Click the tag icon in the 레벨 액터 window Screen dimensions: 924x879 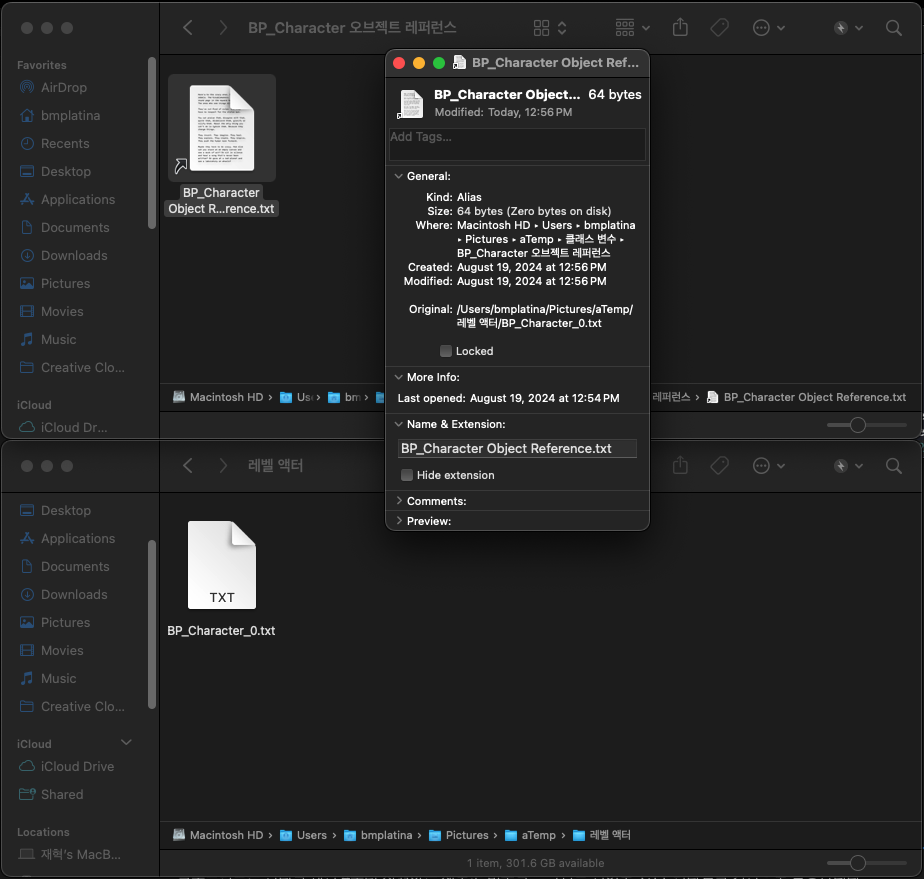pyautogui.click(x=720, y=466)
